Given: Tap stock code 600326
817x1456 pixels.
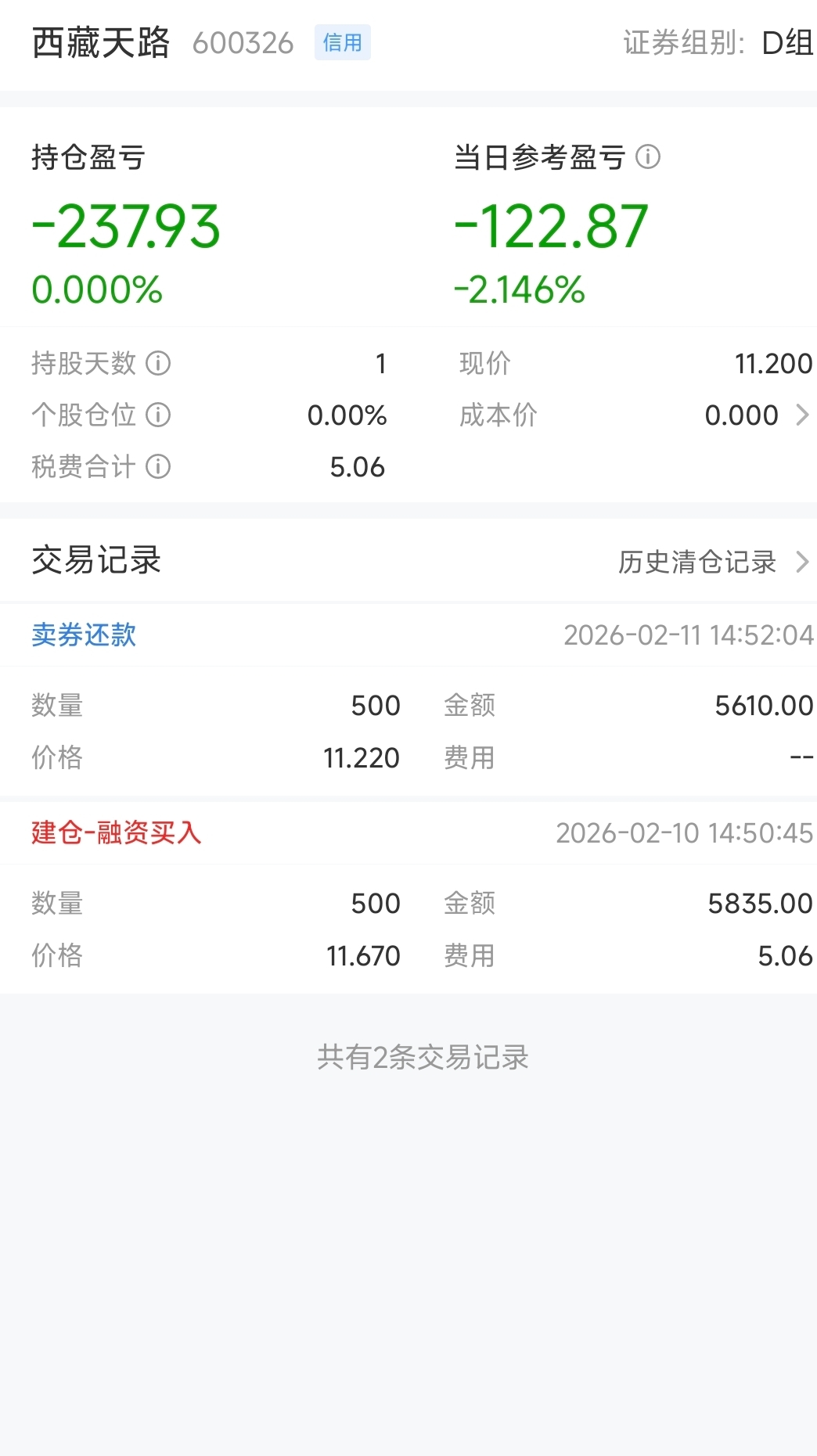Looking at the screenshot, I should (243, 43).
